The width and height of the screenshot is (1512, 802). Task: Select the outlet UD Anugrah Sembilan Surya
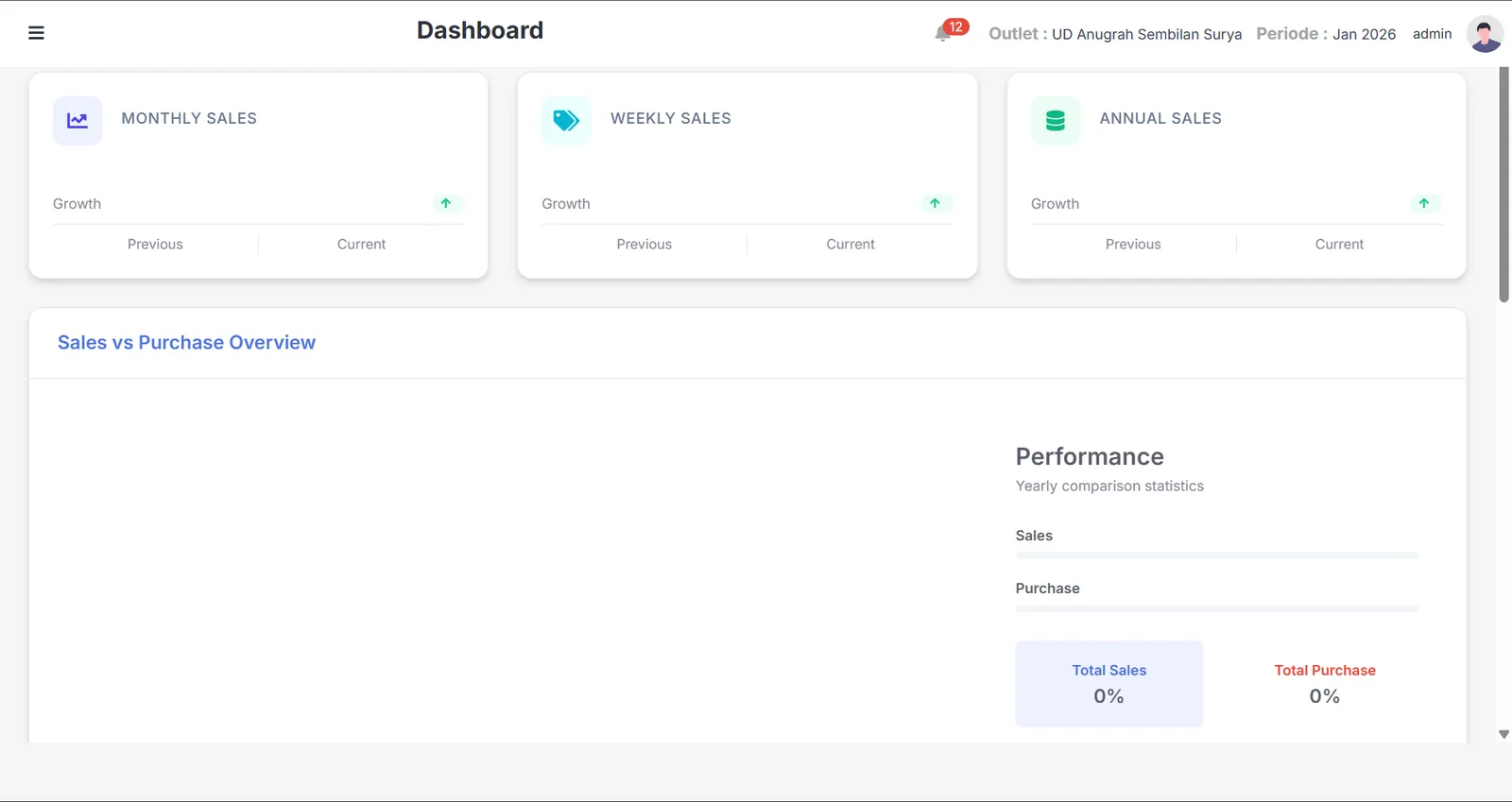coord(1146,34)
